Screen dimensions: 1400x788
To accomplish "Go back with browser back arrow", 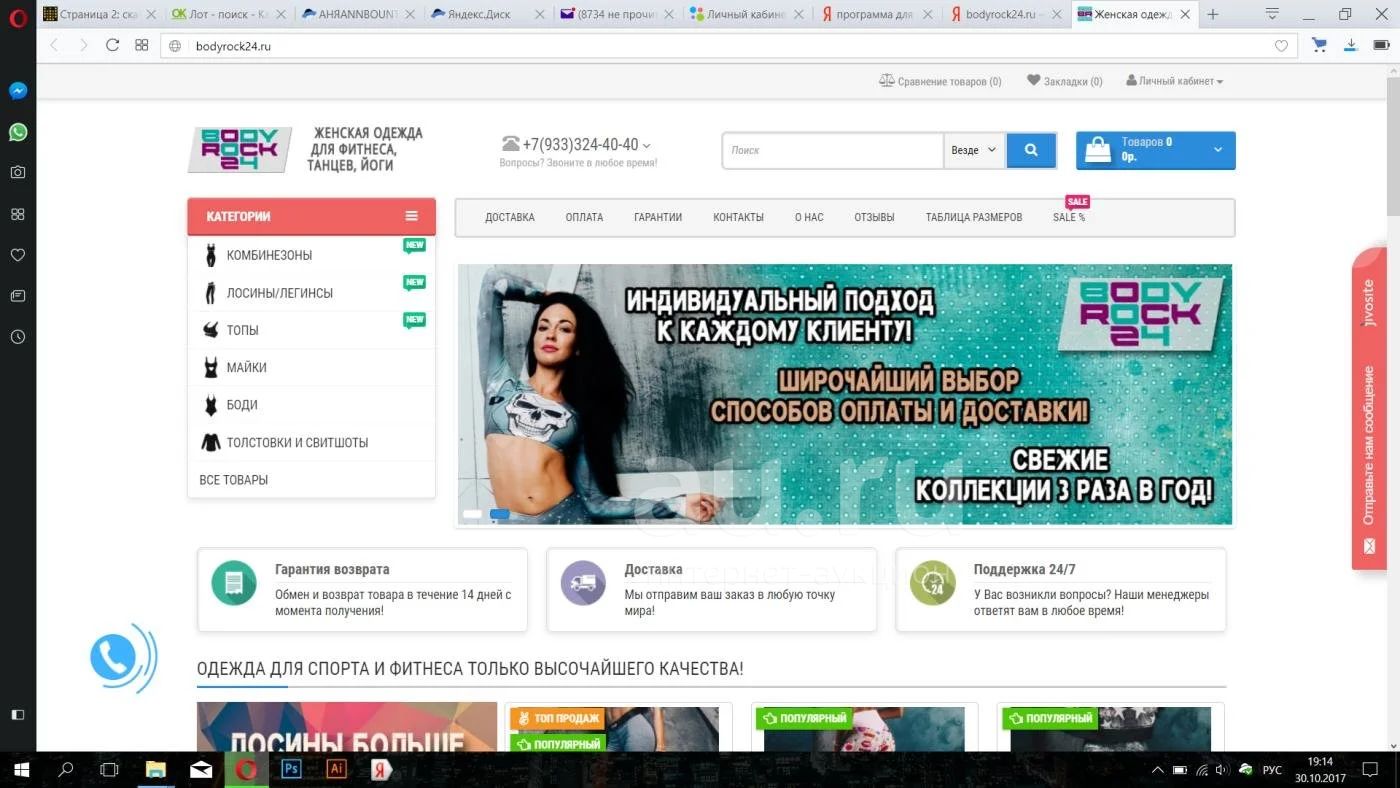I will (54, 46).
